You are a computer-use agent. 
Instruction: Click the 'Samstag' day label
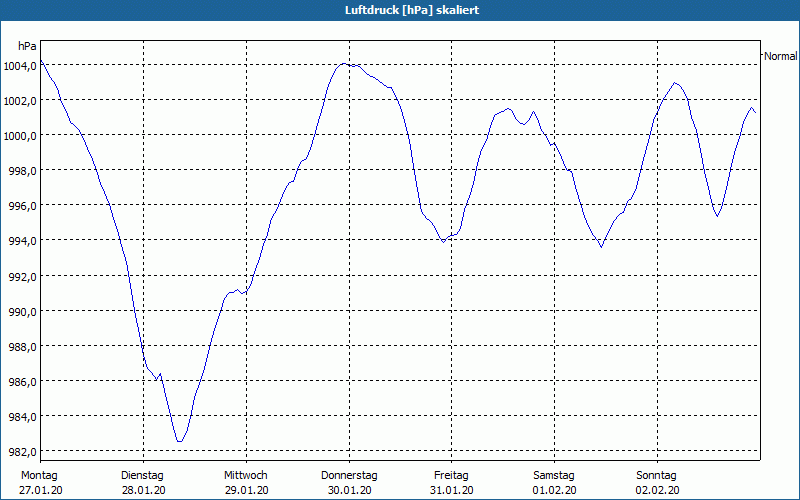(x=554, y=476)
